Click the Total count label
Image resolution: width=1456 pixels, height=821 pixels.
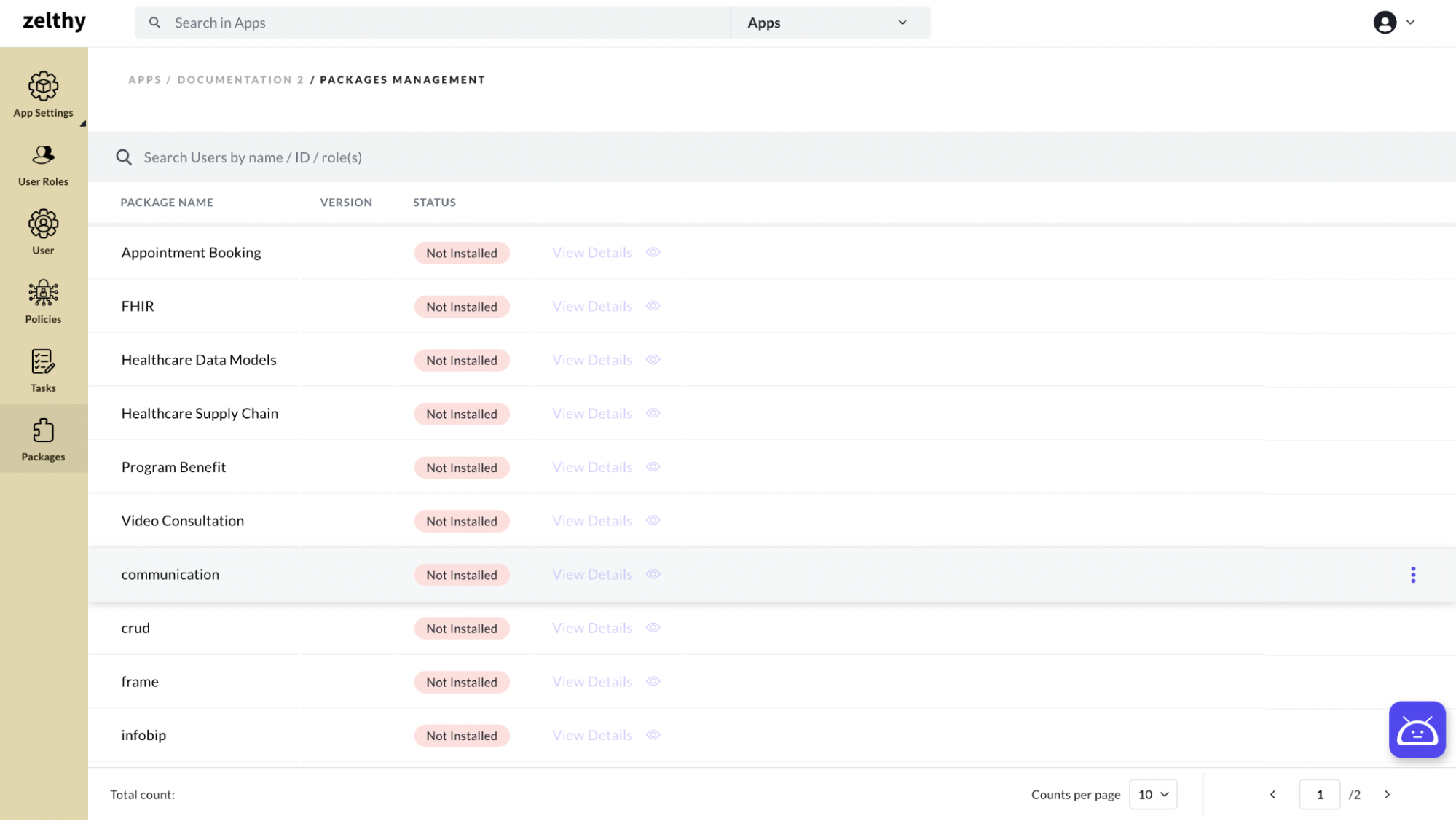[142, 794]
